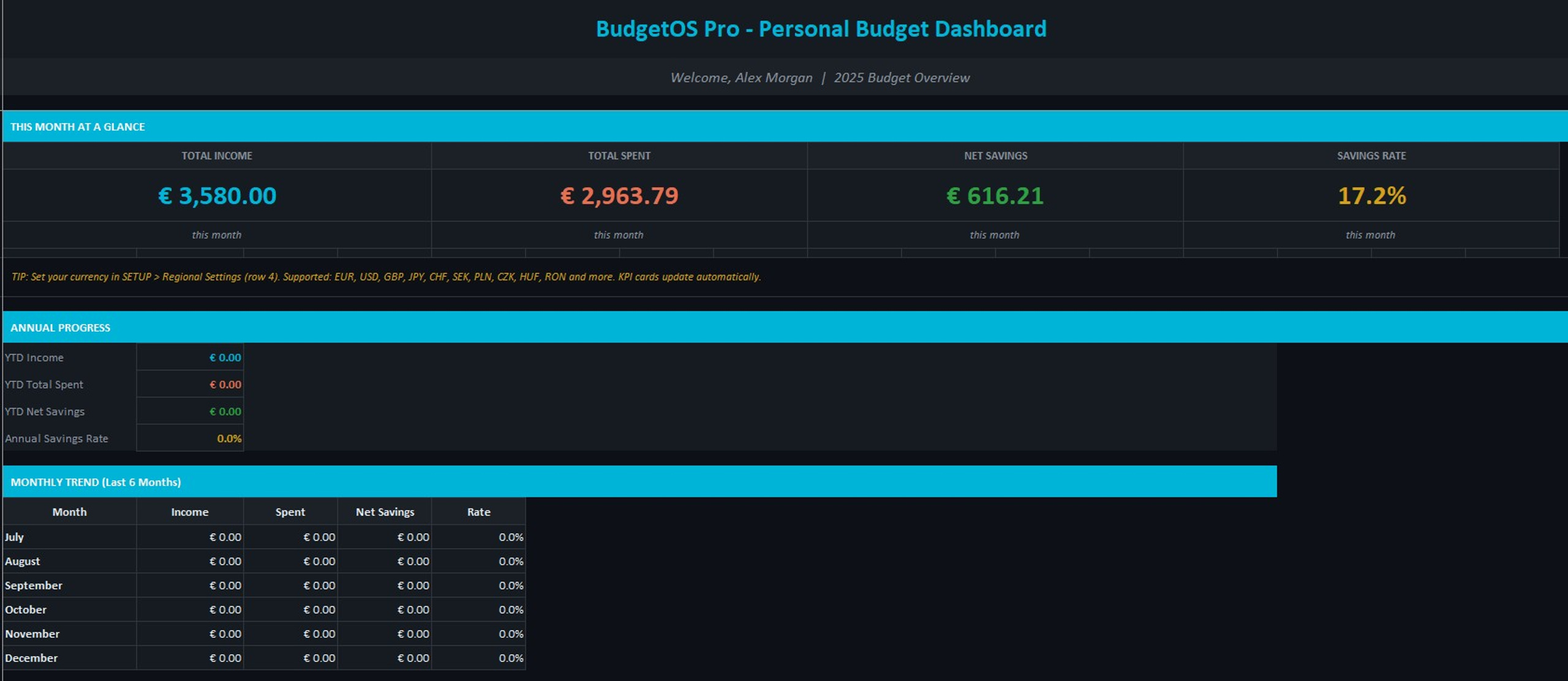
Task: Click the SAVINGS RATE card label
Action: [x=1371, y=156]
